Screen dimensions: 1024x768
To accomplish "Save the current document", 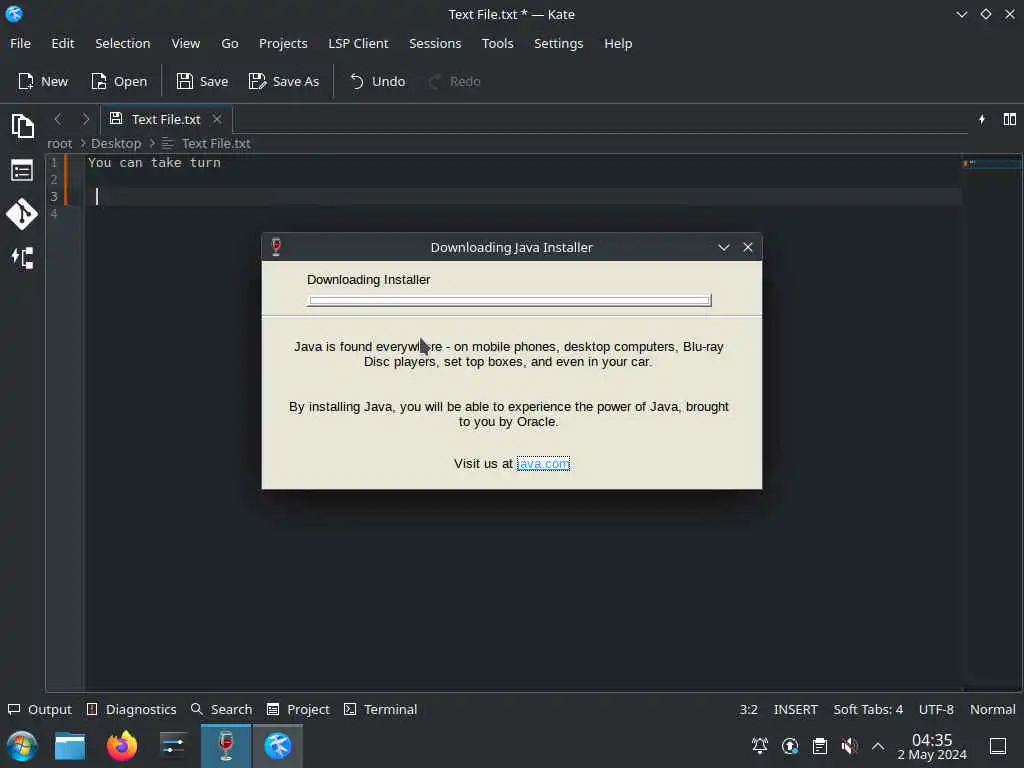I will [202, 81].
